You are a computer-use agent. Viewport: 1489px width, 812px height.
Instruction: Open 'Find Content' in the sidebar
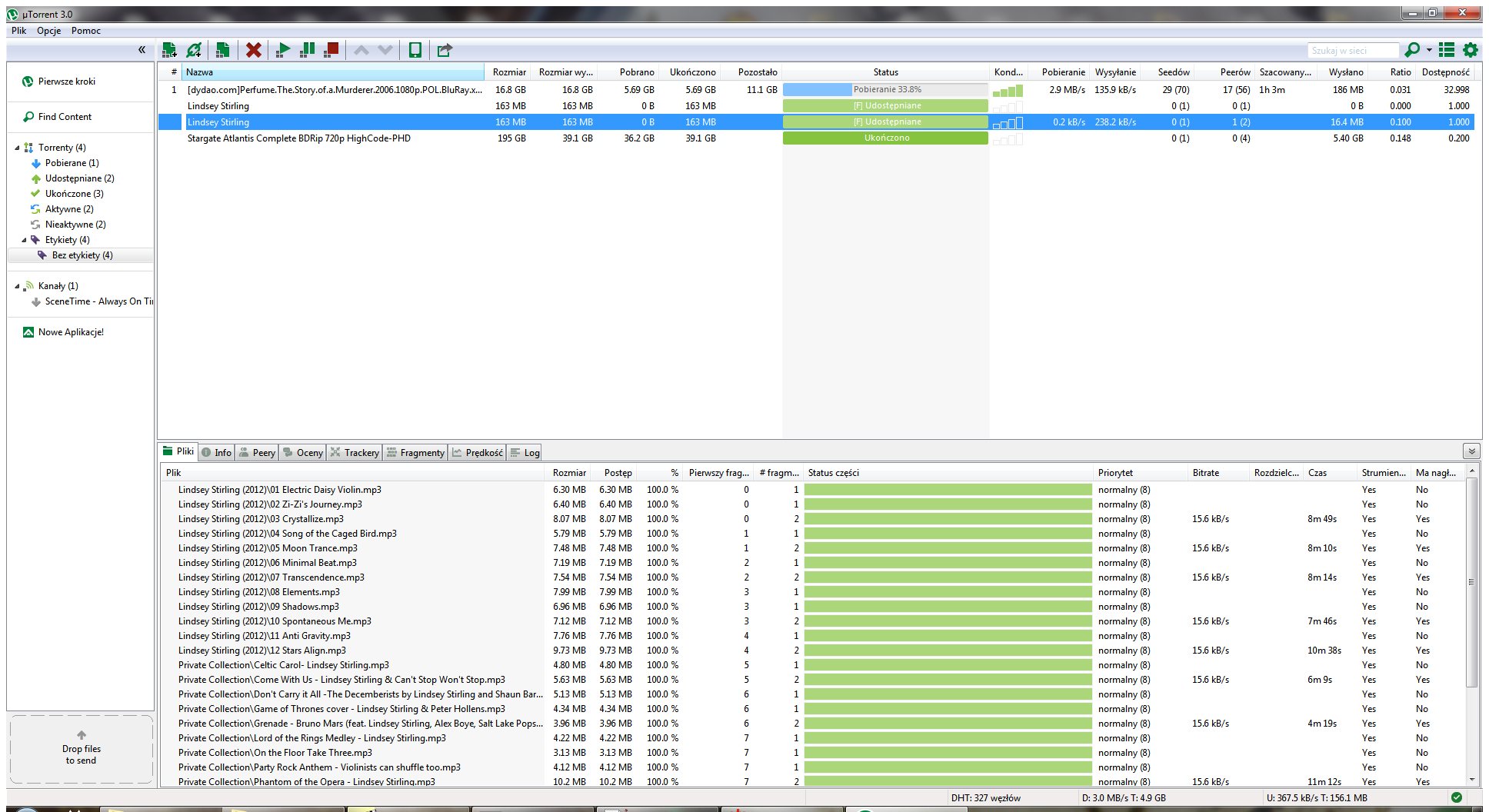[x=65, y=117]
